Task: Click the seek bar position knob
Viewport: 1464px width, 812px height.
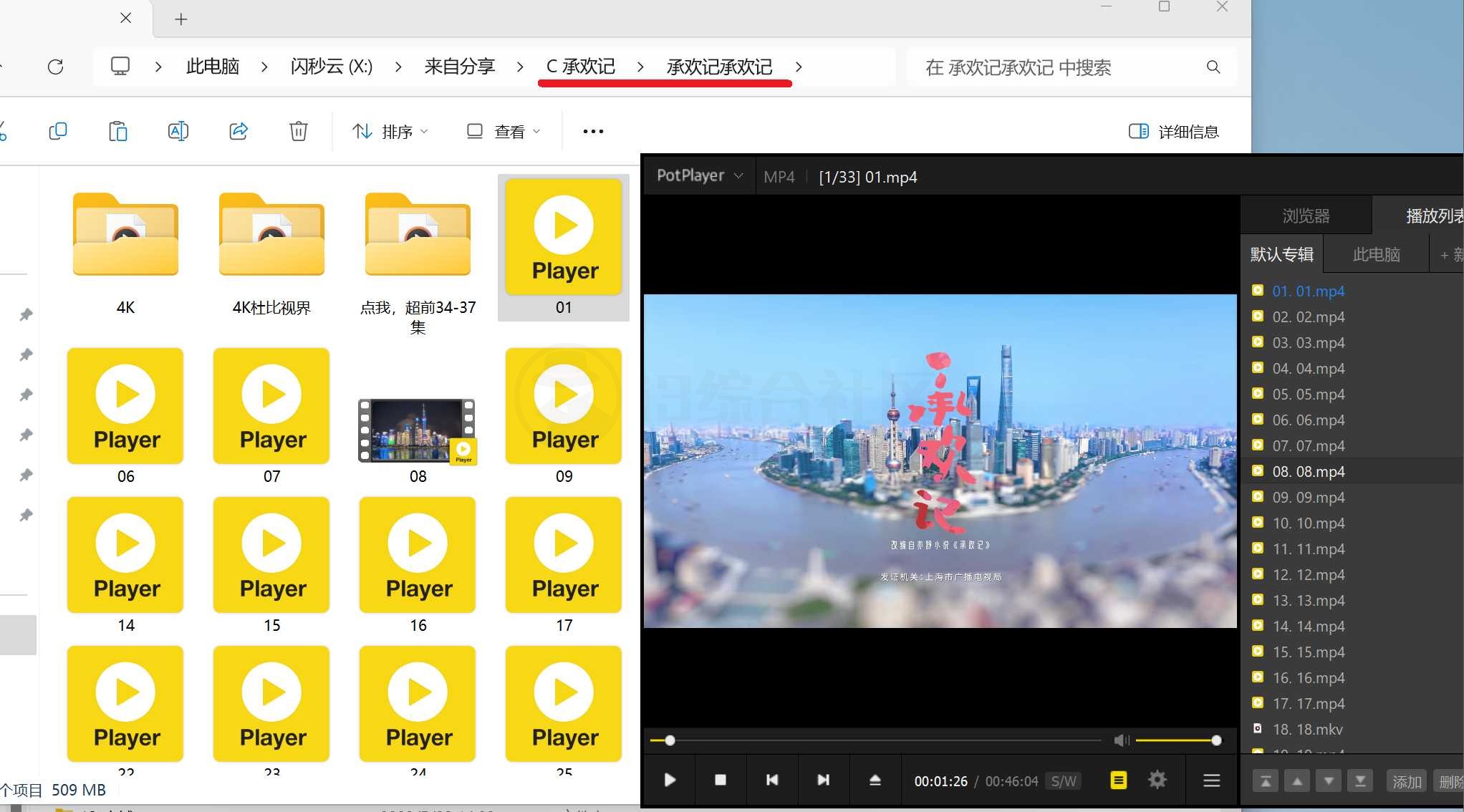Action: 670,740
